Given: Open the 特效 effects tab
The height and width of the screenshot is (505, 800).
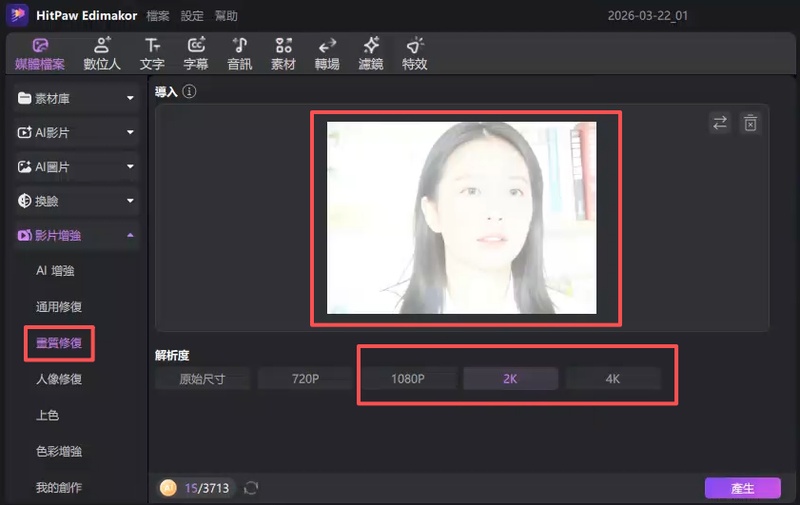Looking at the screenshot, I should (x=415, y=54).
